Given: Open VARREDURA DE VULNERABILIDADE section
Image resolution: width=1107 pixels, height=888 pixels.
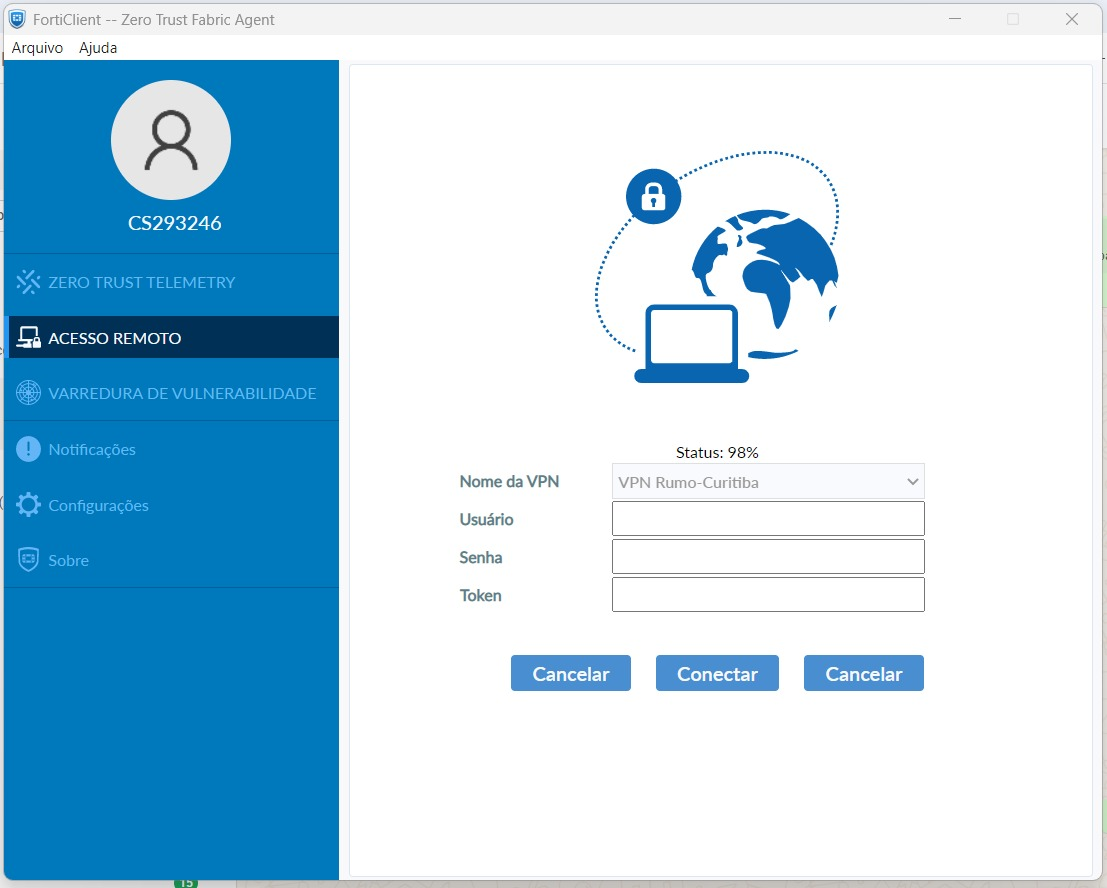Looking at the screenshot, I should click(172, 393).
